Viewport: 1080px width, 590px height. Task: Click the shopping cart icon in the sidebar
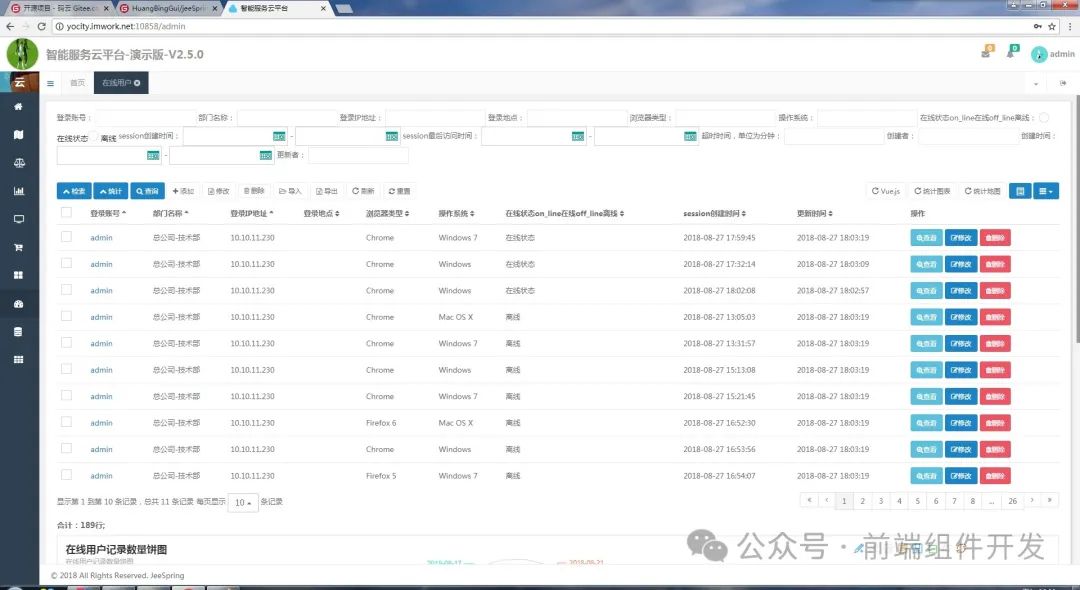pyautogui.click(x=21, y=247)
